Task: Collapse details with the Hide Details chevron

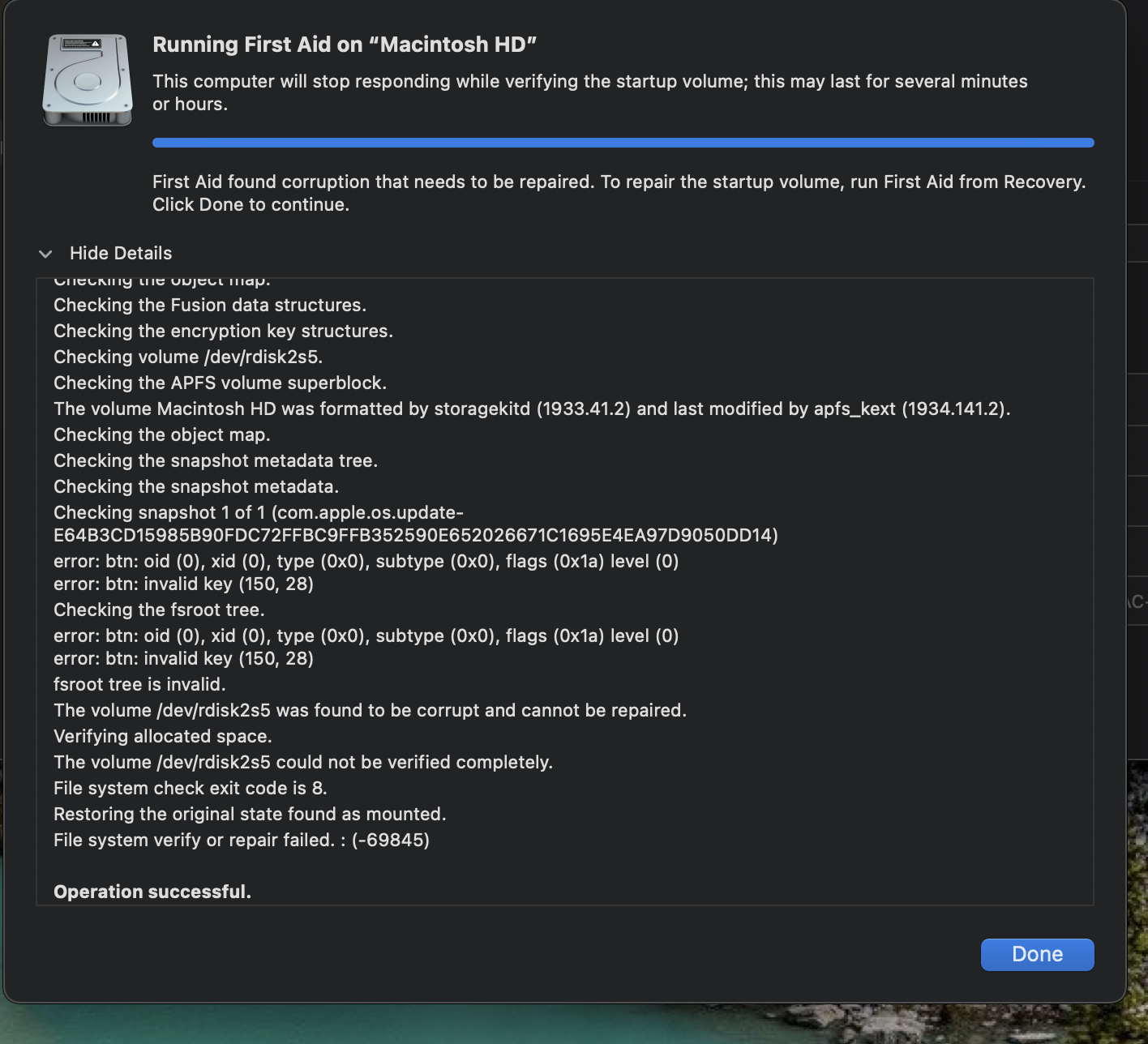Action: tap(45, 254)
